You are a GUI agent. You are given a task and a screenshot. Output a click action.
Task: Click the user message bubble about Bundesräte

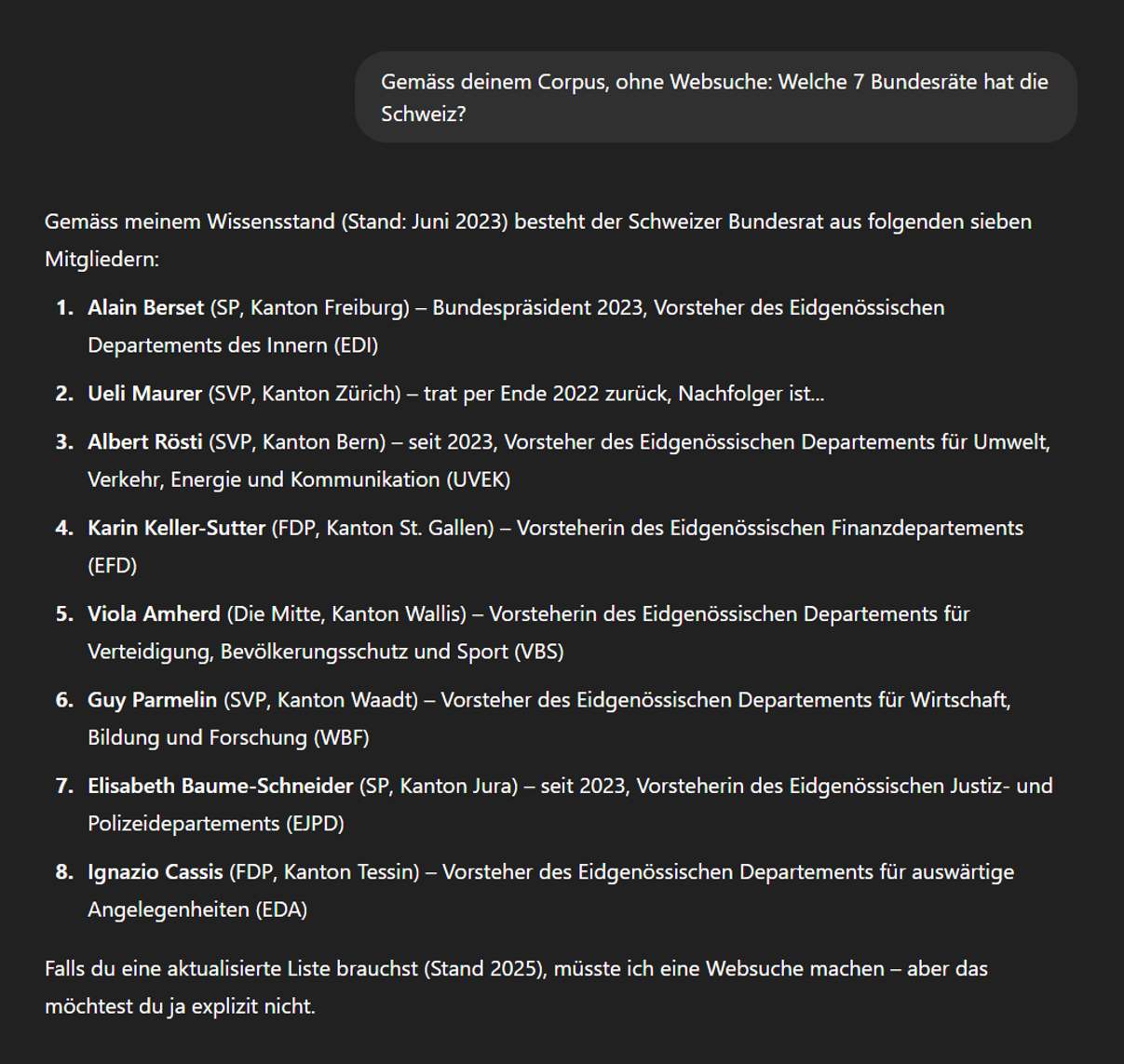714,97
